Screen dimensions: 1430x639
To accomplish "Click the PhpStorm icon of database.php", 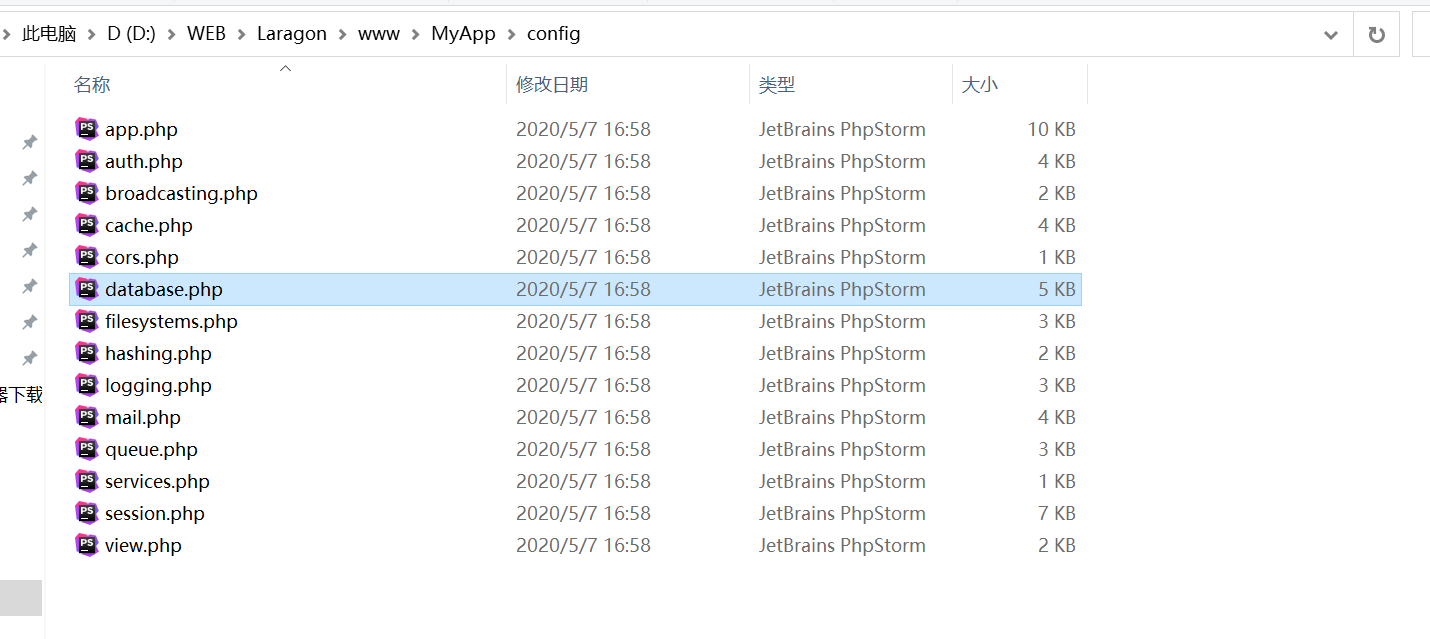I will (x=87, y=288).
